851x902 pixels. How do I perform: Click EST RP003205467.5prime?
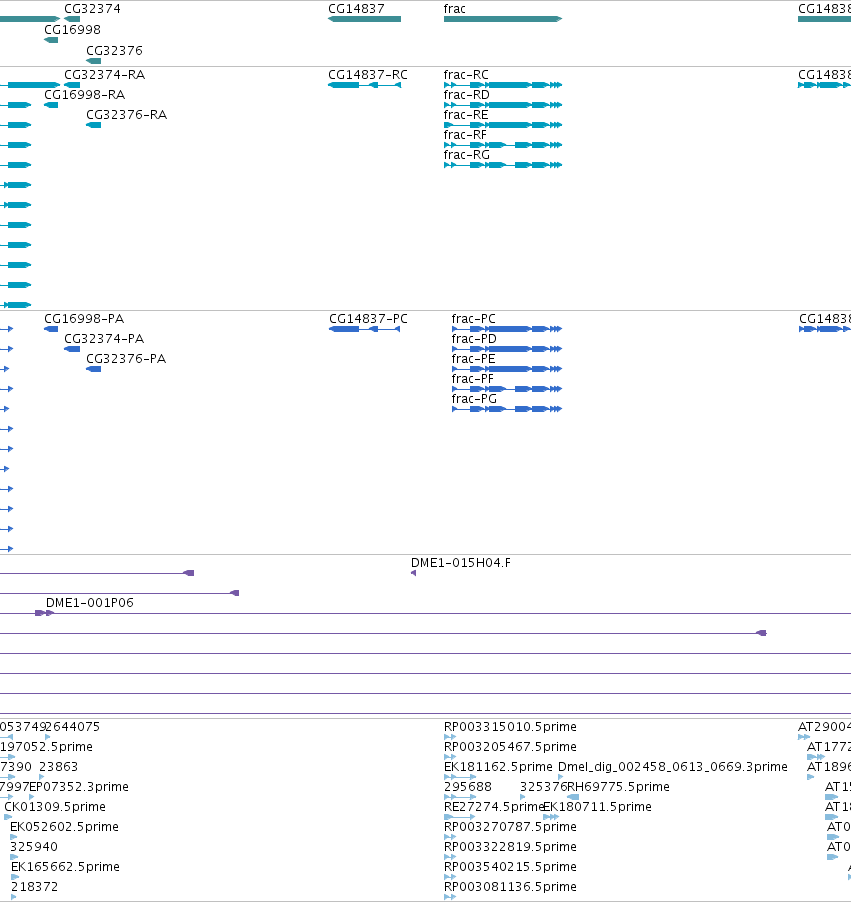click(450, 757)
